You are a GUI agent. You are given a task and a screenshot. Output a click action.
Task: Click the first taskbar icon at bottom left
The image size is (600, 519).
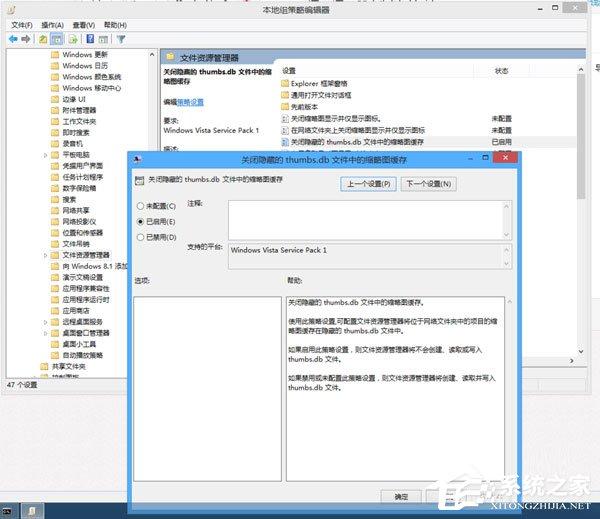point(7,511)
